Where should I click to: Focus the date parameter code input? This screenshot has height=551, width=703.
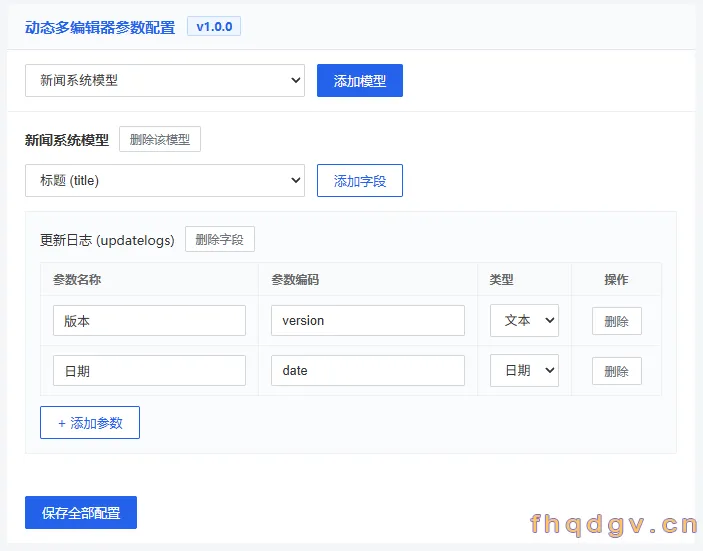tap(368, 371)
